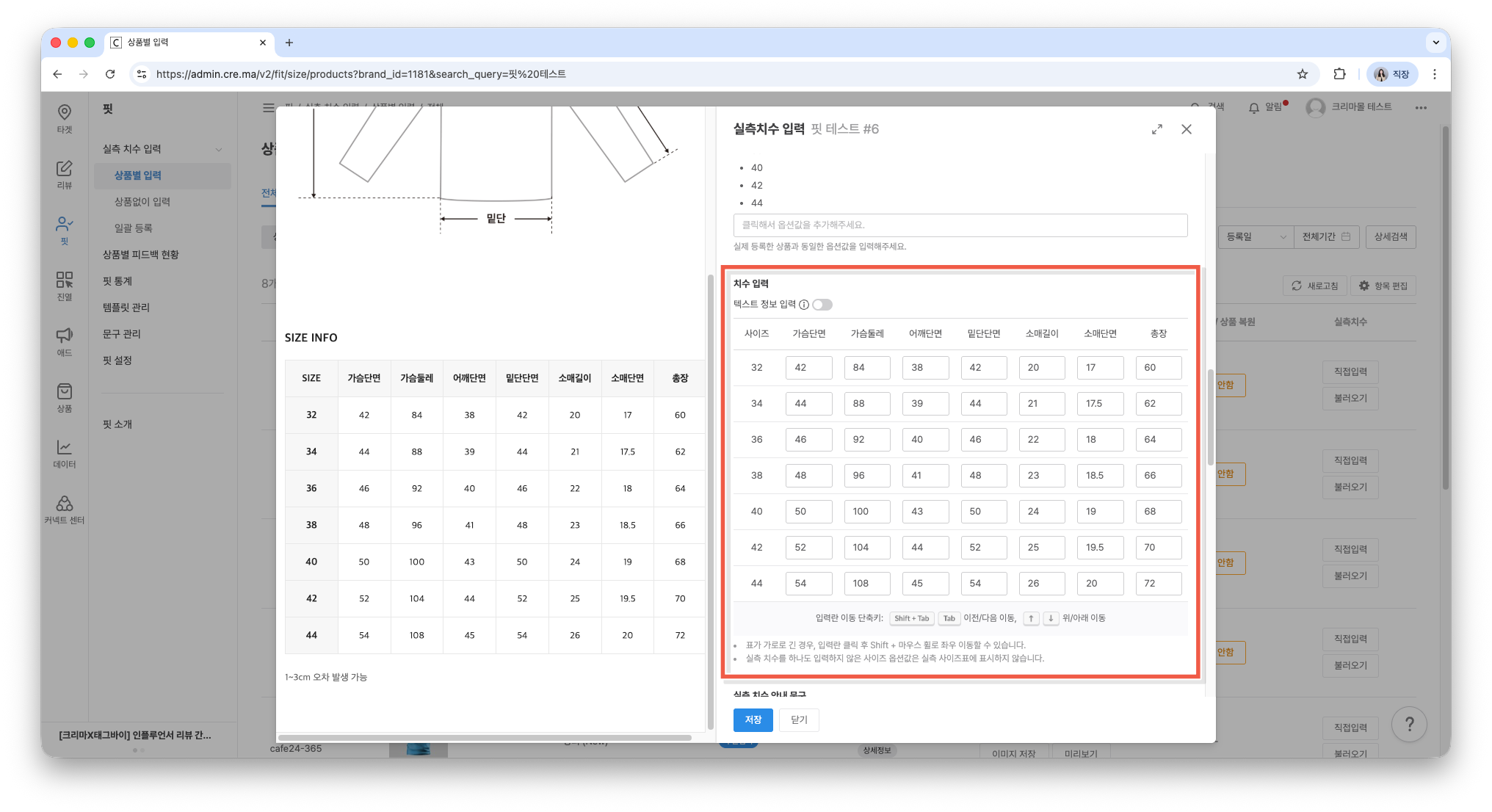The image size is (1492, 812).
Task: Open the 등록일 dropdown
Action: 1256,236
